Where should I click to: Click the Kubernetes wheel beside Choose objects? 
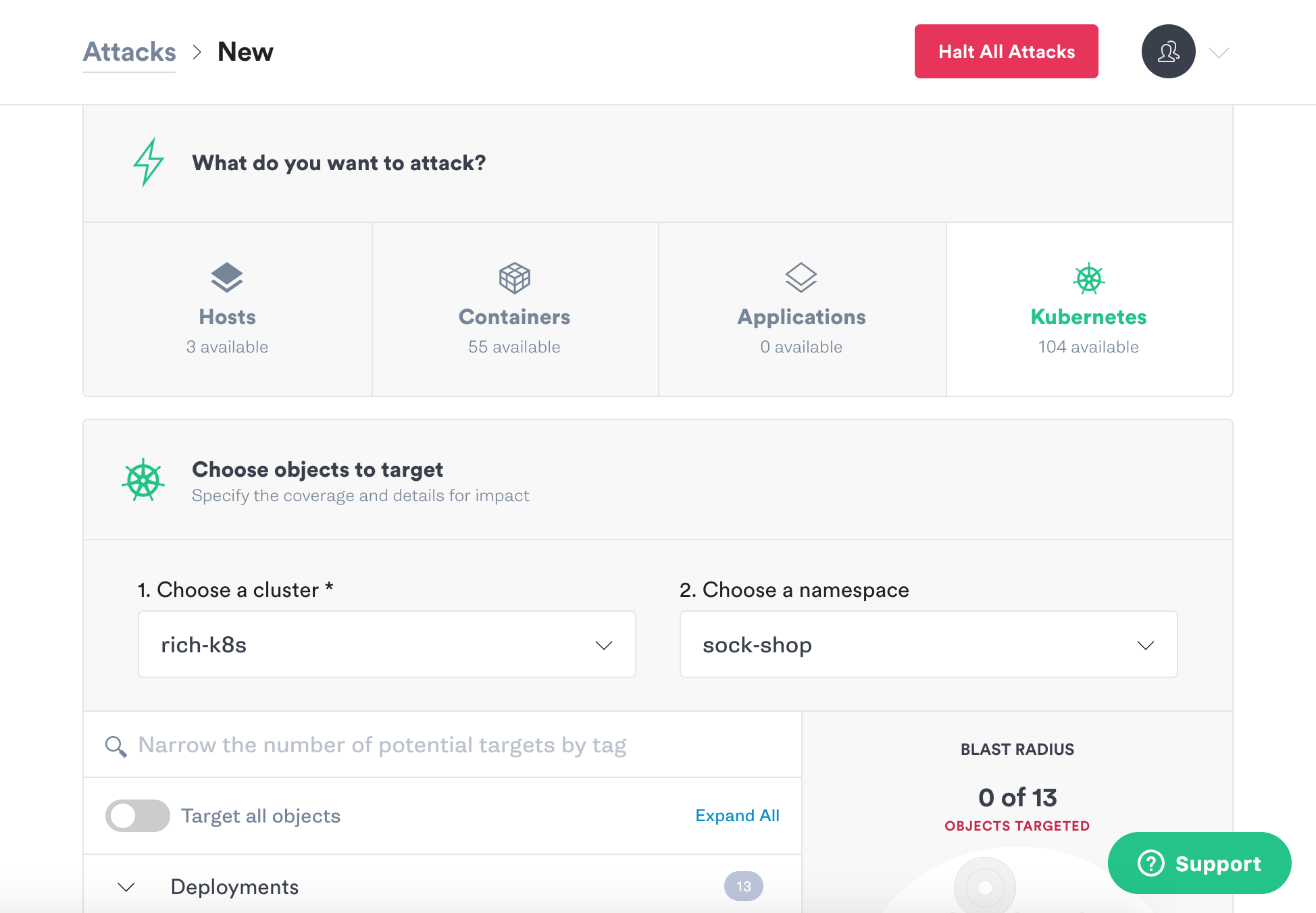[x=143, y=480]
